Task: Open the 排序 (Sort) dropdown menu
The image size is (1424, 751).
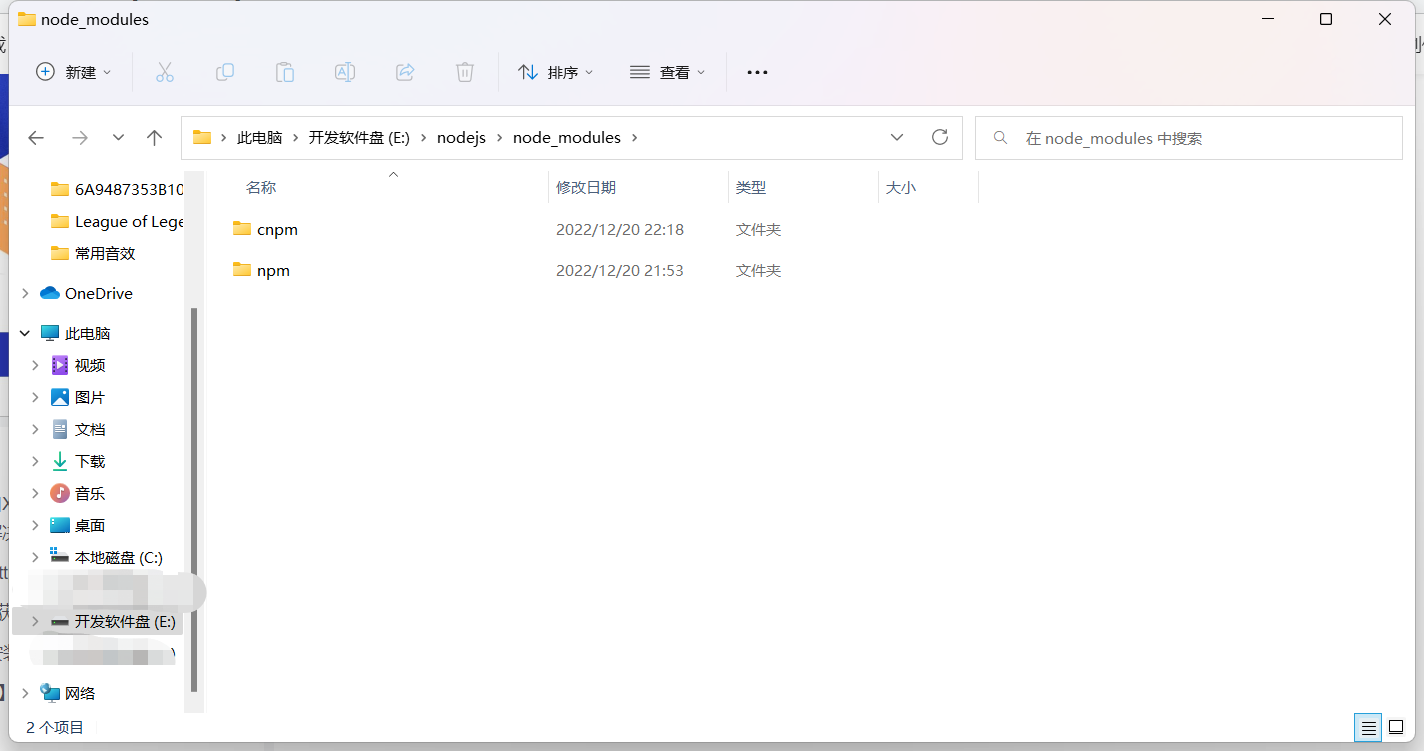Action: (556, 72)
